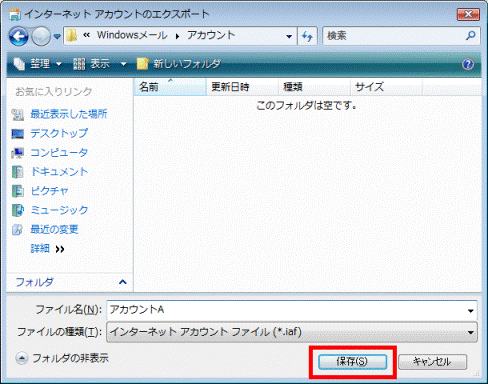The height and width of the screenshot is (384, 488).
Task: Open 最近表示した場所 in favorites
Action: [69, 114]
